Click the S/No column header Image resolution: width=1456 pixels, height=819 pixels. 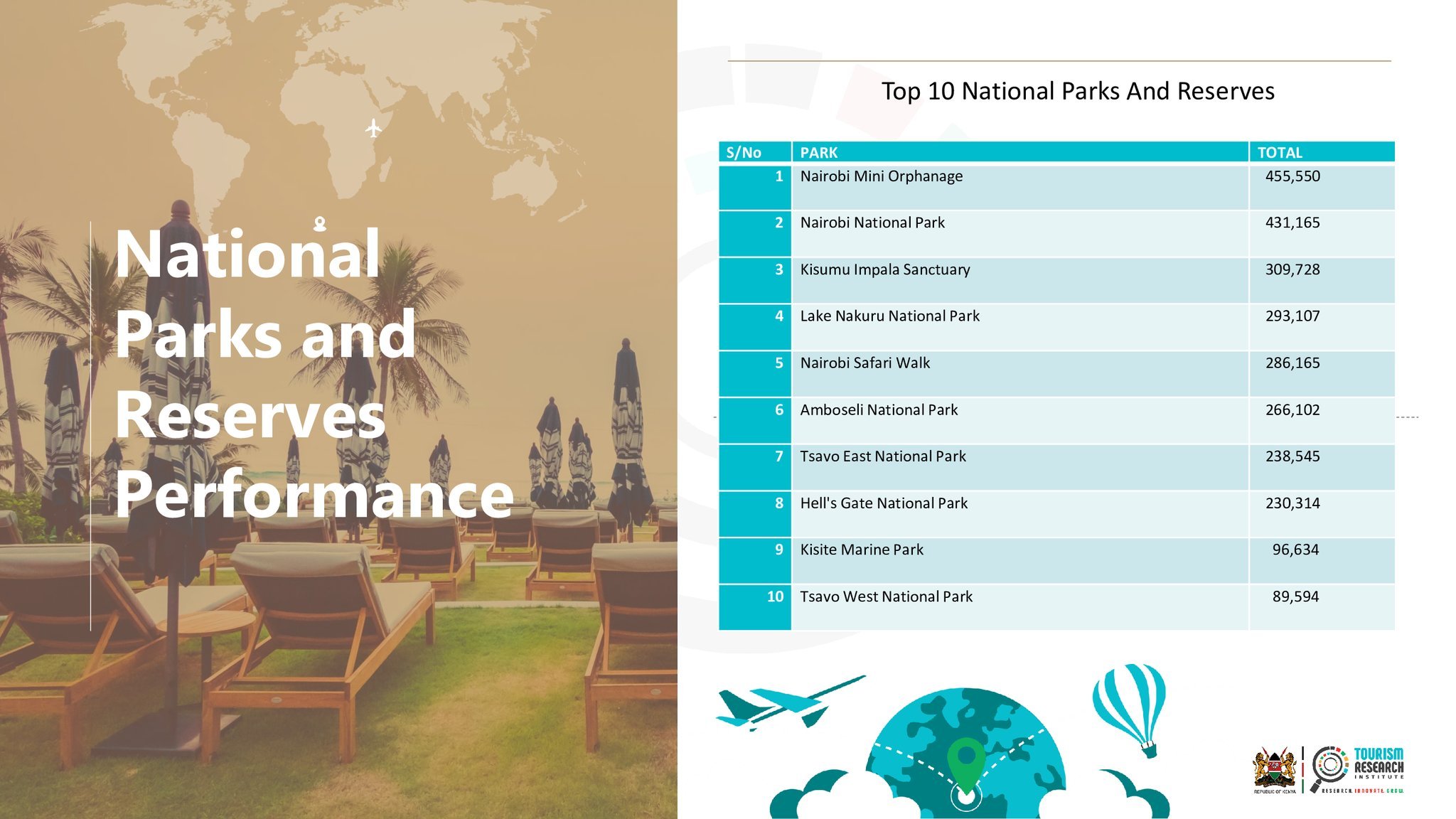[744, 152]
